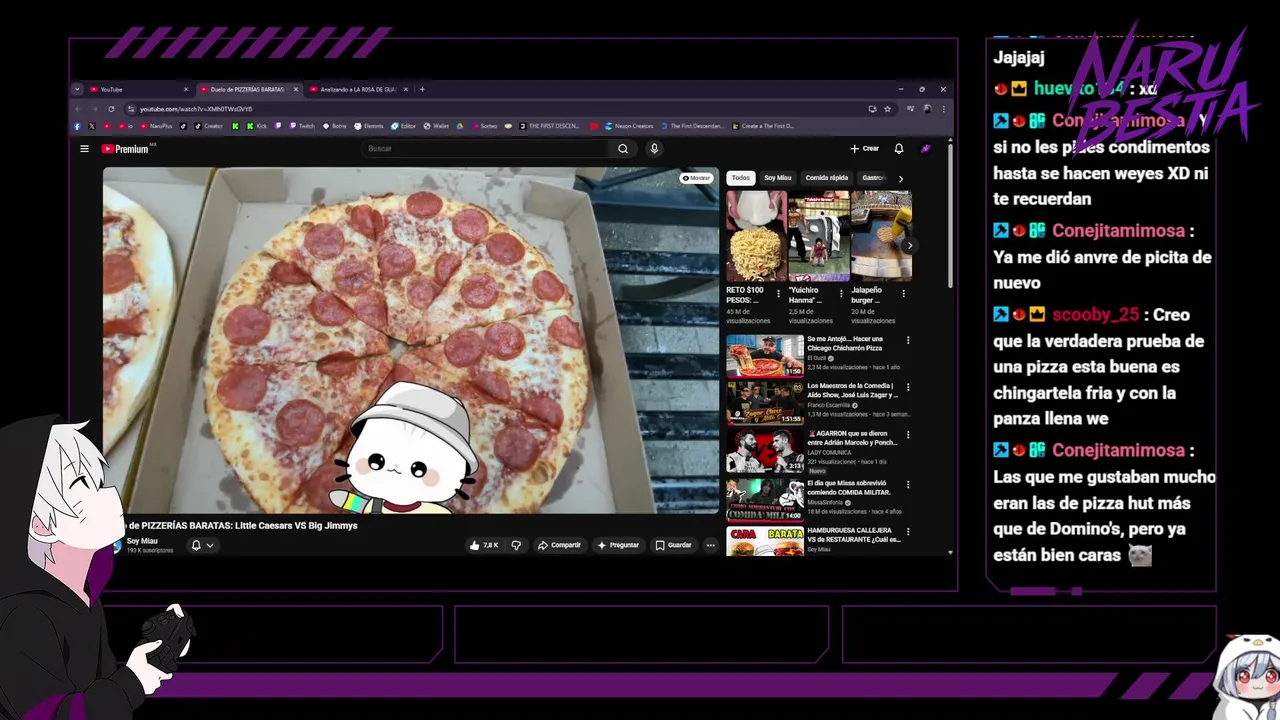Open the X bookmark icon
Image resolution: width=1280 pixels, height=720 pixels.
[91, 126]
